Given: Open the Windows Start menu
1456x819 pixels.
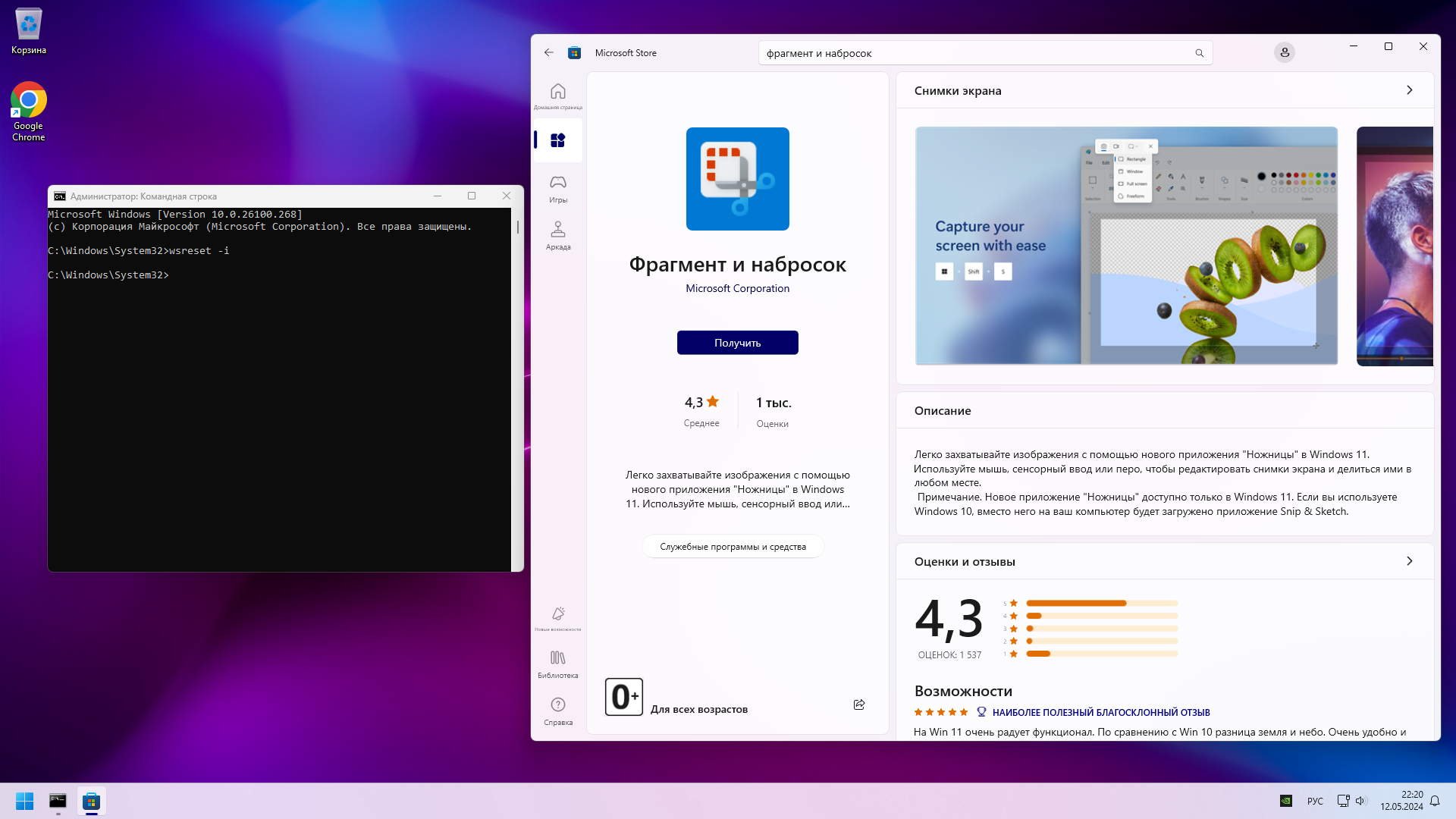Looking at the screenshot, I should coord(24,801).
